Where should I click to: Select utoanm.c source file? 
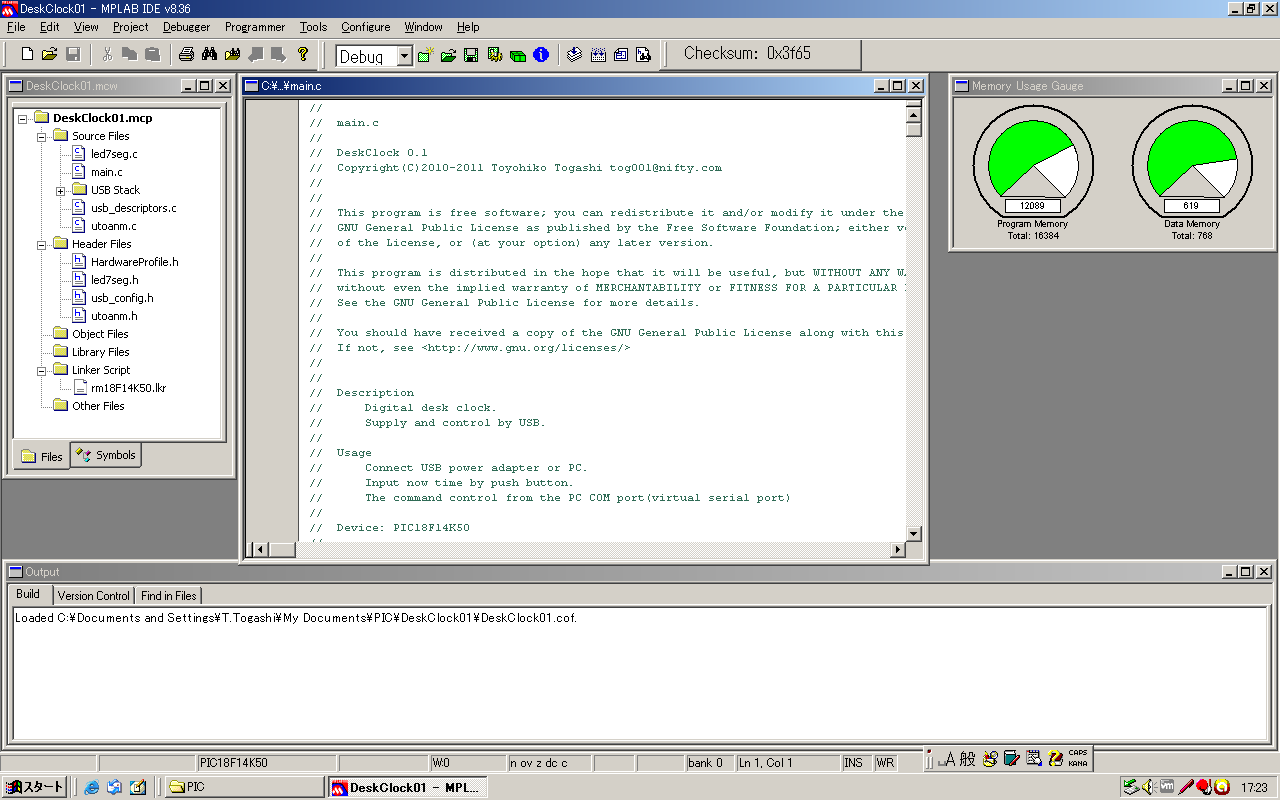point(113,226)
